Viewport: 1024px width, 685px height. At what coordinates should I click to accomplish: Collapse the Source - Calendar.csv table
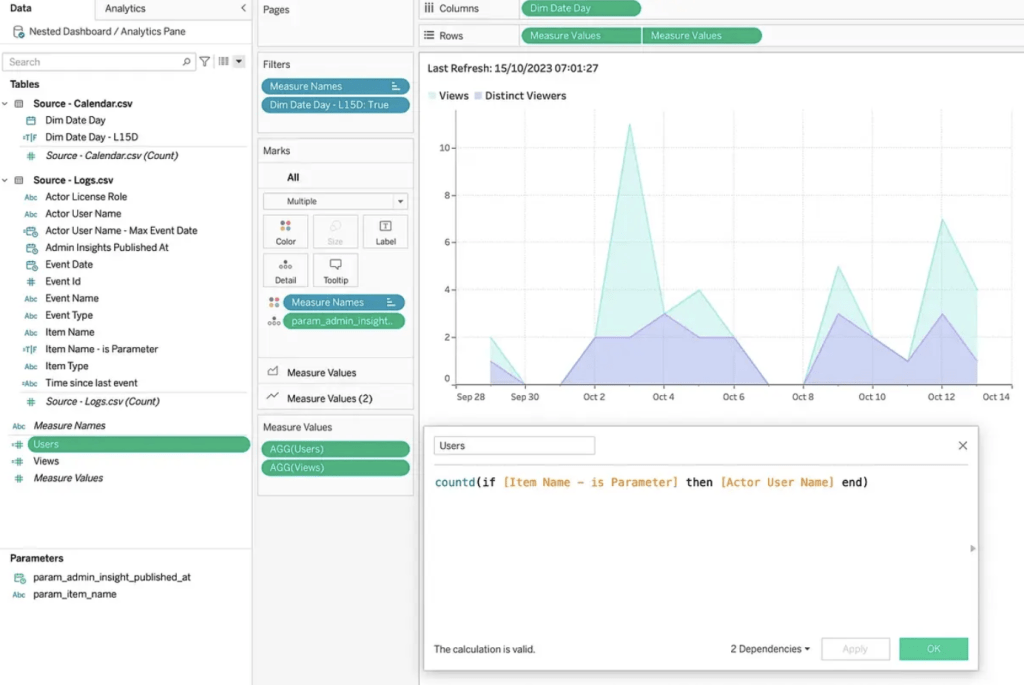point(5,104)
